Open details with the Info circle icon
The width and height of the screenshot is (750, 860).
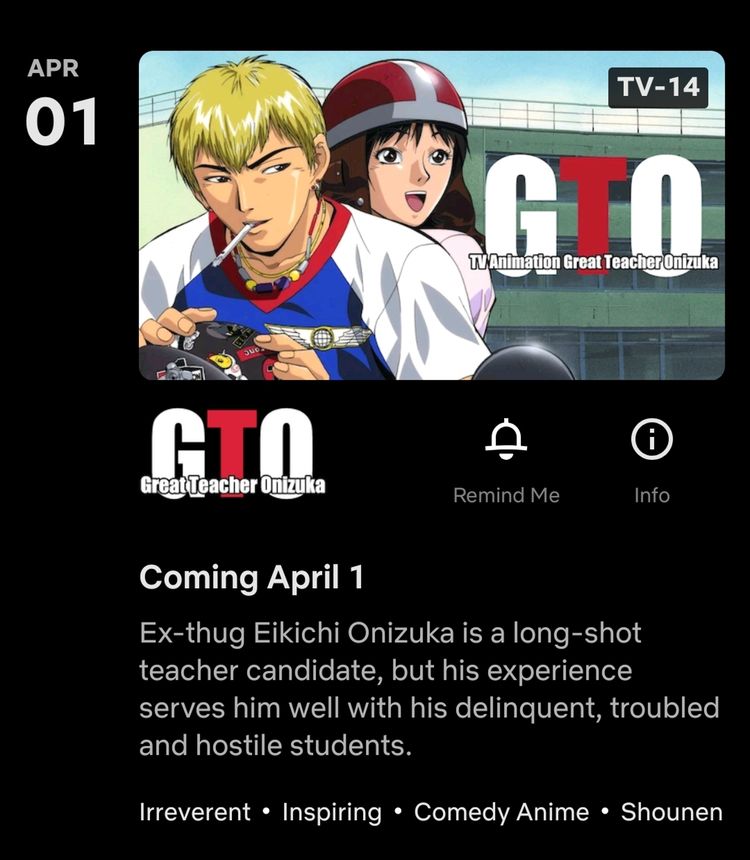[652, 439]
